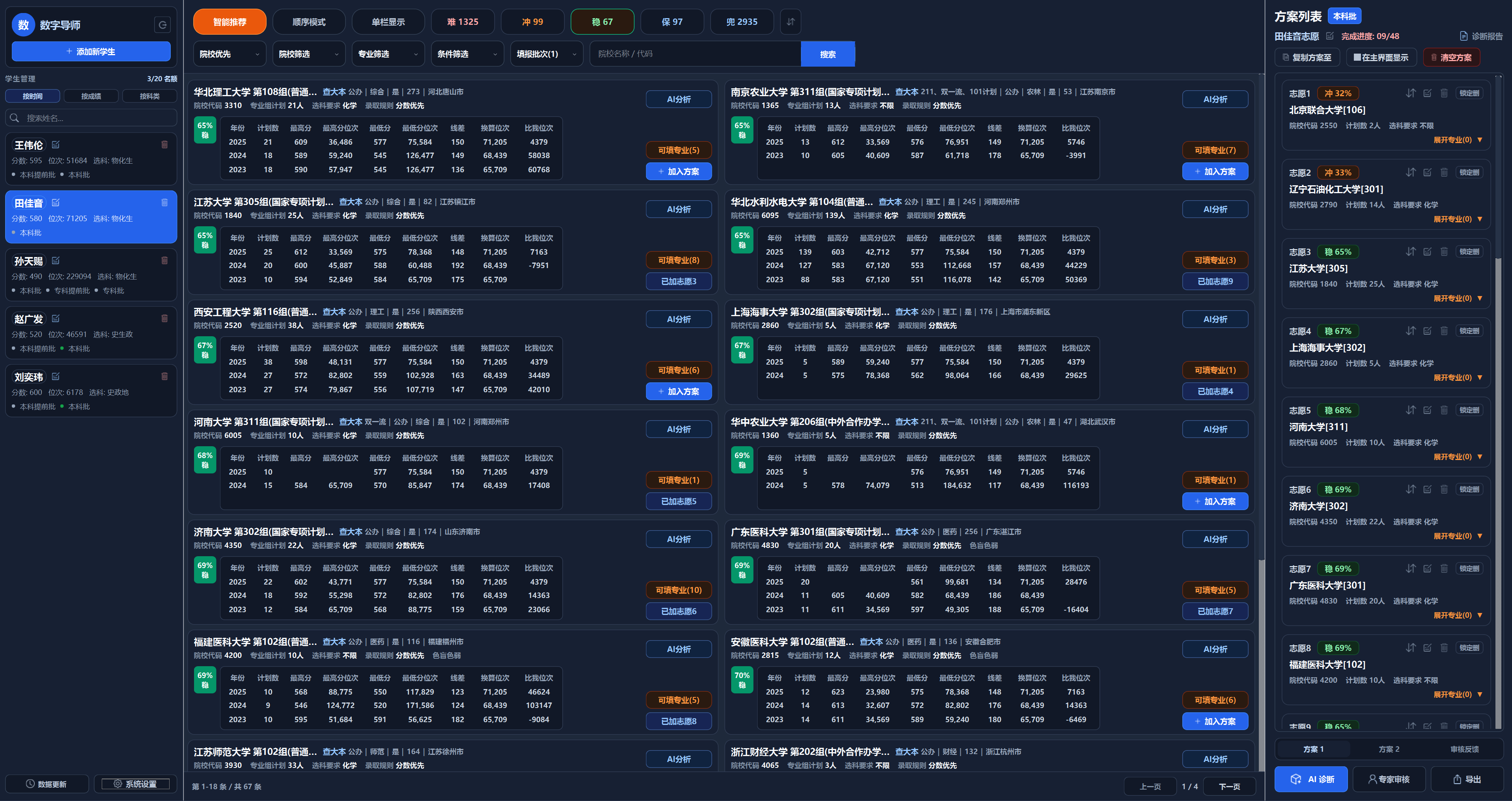Open the 专业筛选 dropdown
The width and height of the screenshot is (1512, 801).
(388, 54)
